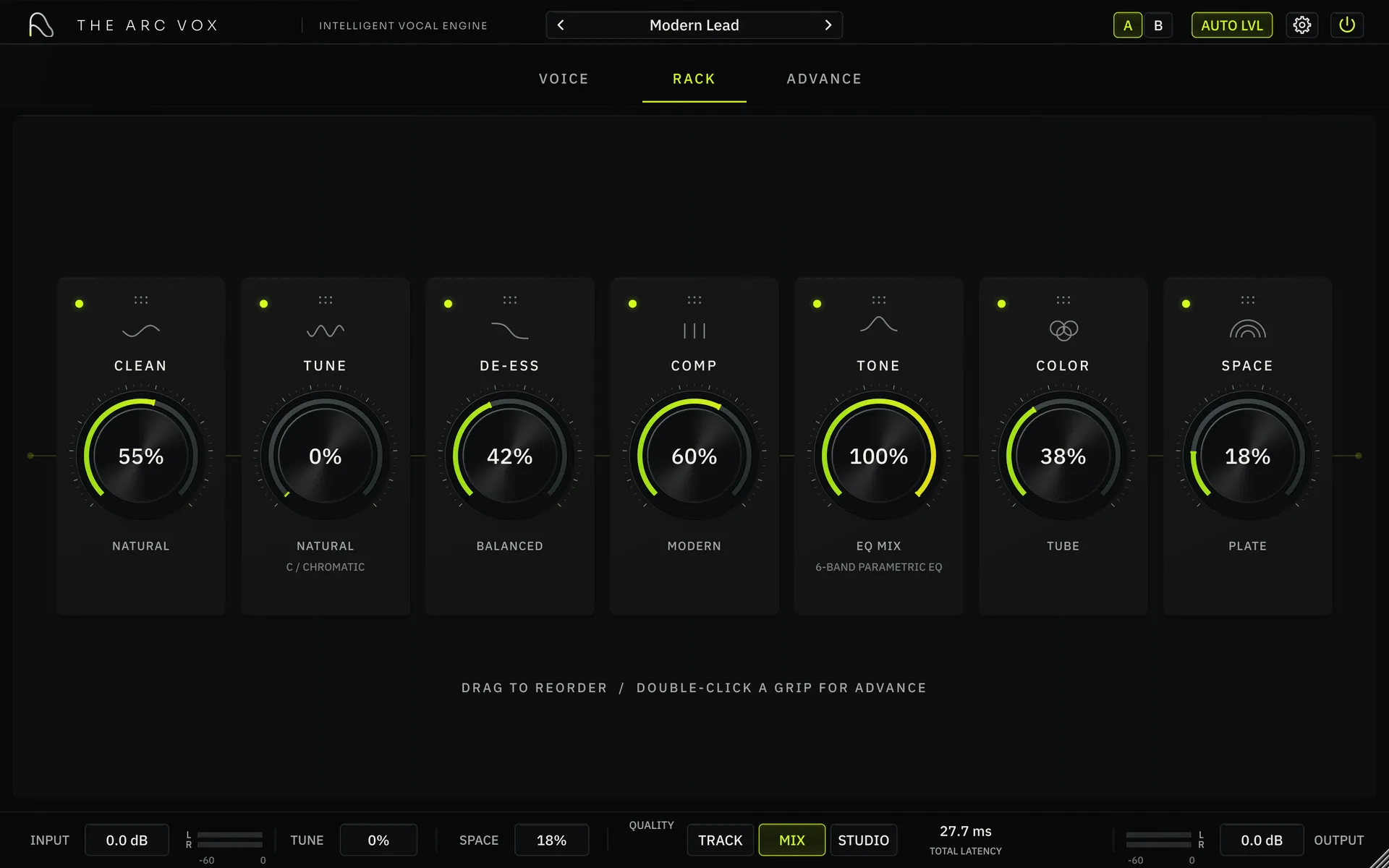Switch to B comparison slot
The height and width of the screenshot is (868, 1389).
[1158, 25]
